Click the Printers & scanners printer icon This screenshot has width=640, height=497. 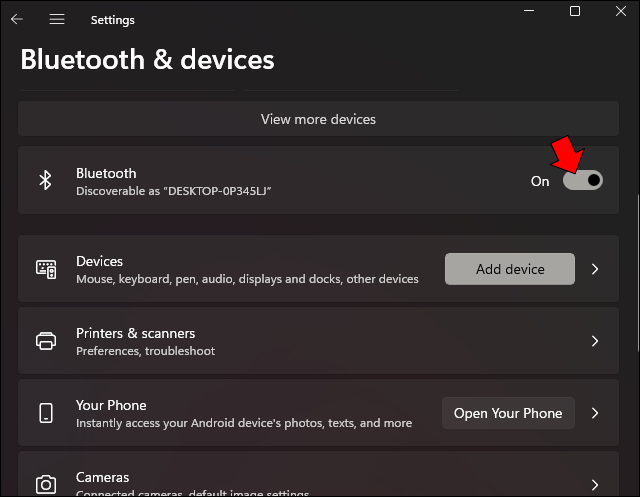coord(46,341)
